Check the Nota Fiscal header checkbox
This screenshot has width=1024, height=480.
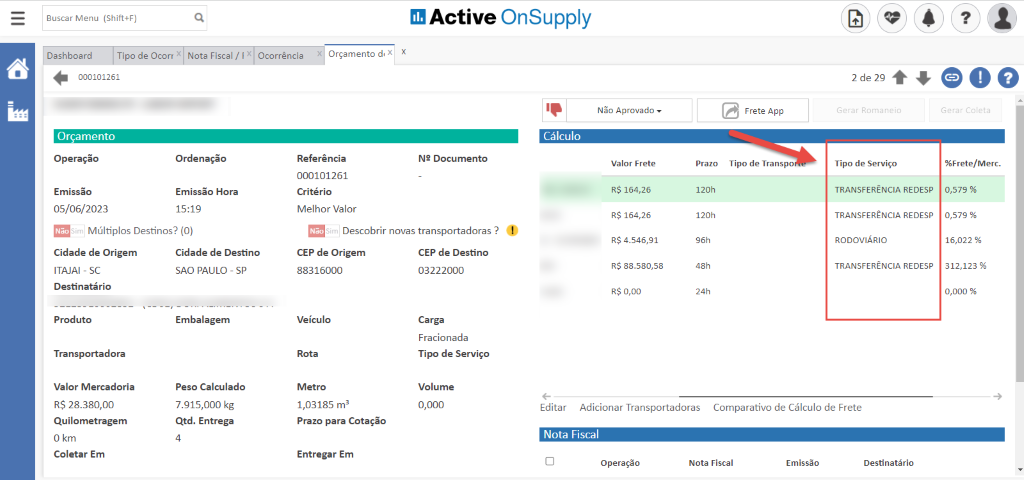tap(549, 461)
